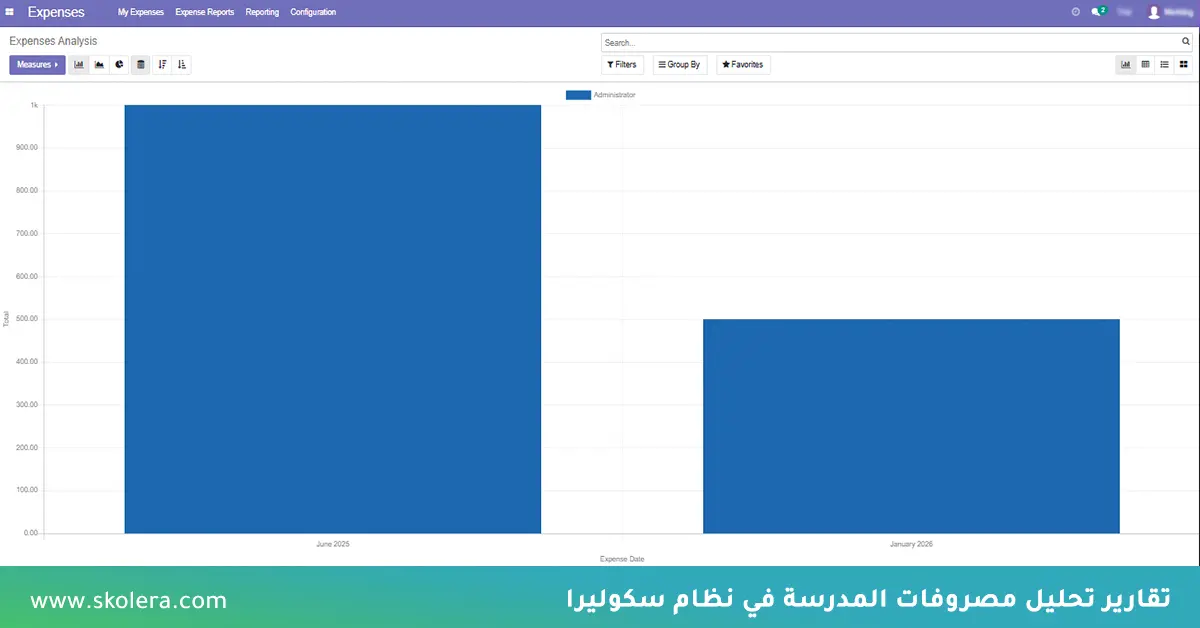
Task: Switch to line chart mode
Action: [99, 64]
